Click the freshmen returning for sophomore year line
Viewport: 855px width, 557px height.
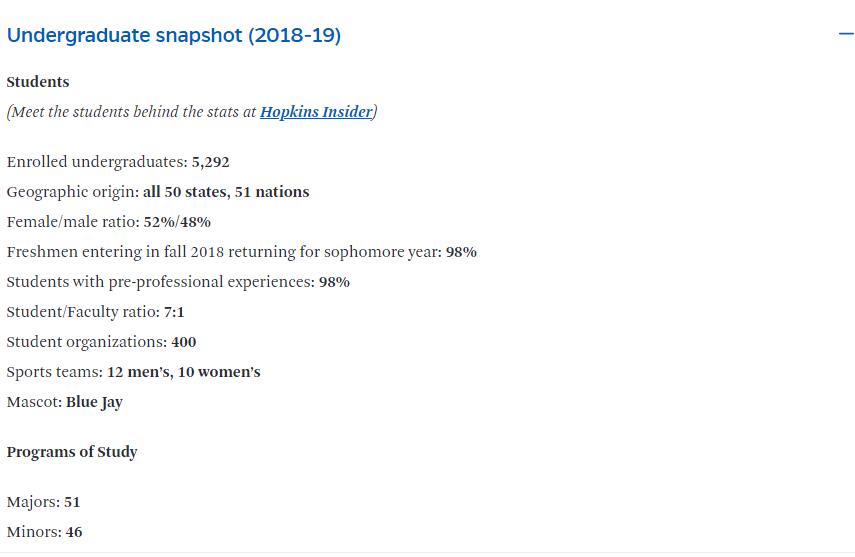(241, 252)
